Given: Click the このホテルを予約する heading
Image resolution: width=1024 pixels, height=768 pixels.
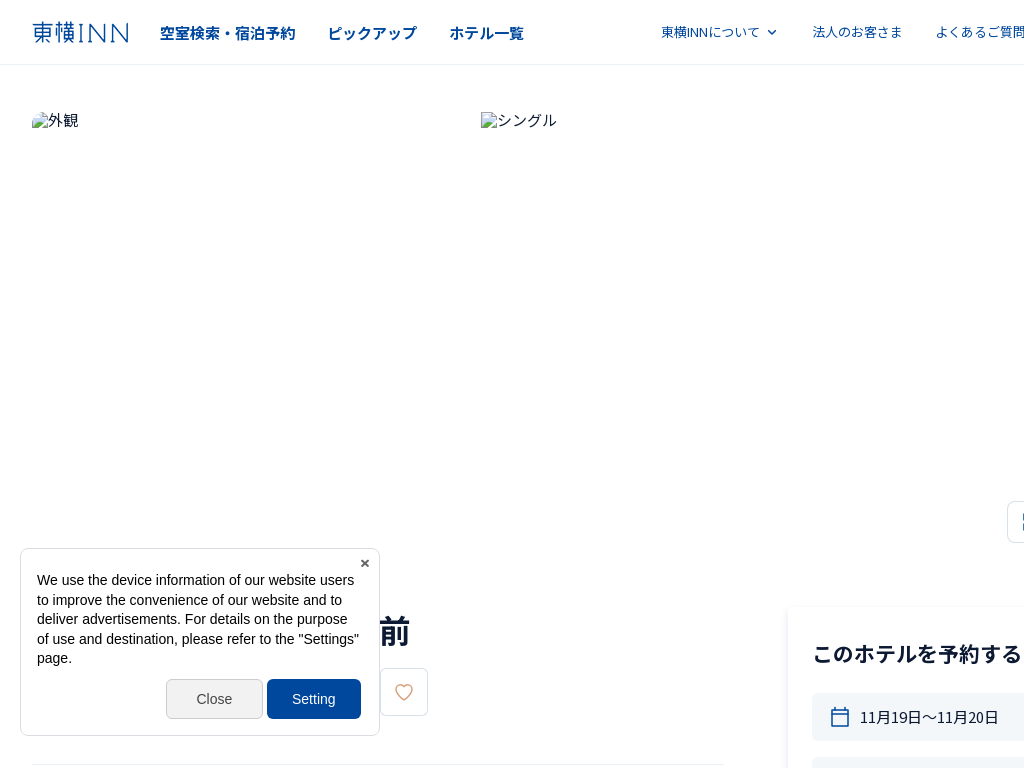Looking at the screenshot, I should click(916, 654).
